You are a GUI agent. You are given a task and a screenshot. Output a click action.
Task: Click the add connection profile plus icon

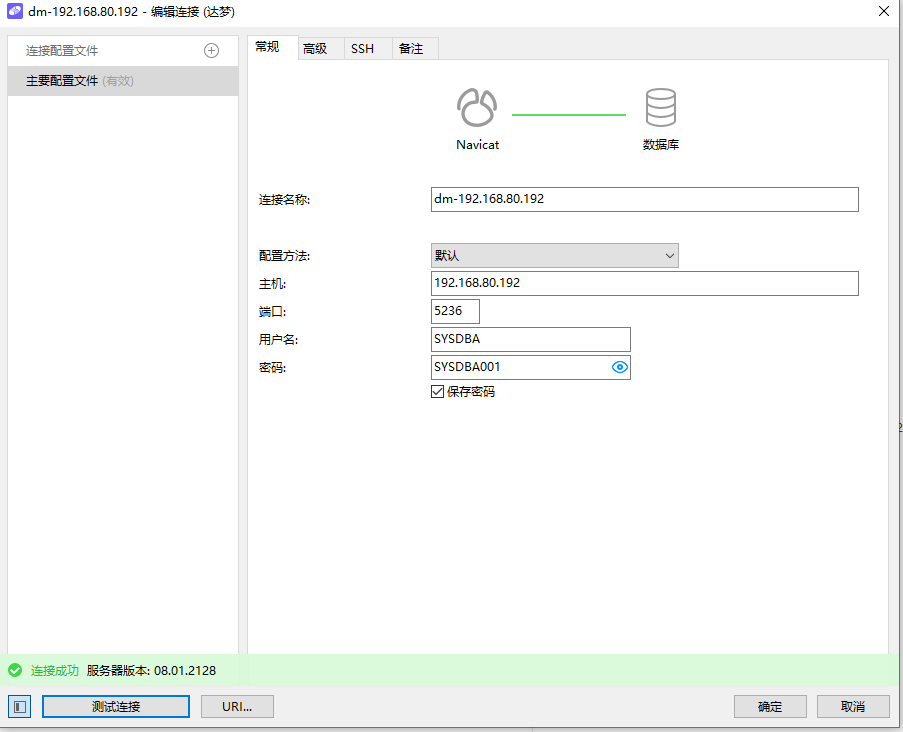pyautogui.click(x=211, y=51)
